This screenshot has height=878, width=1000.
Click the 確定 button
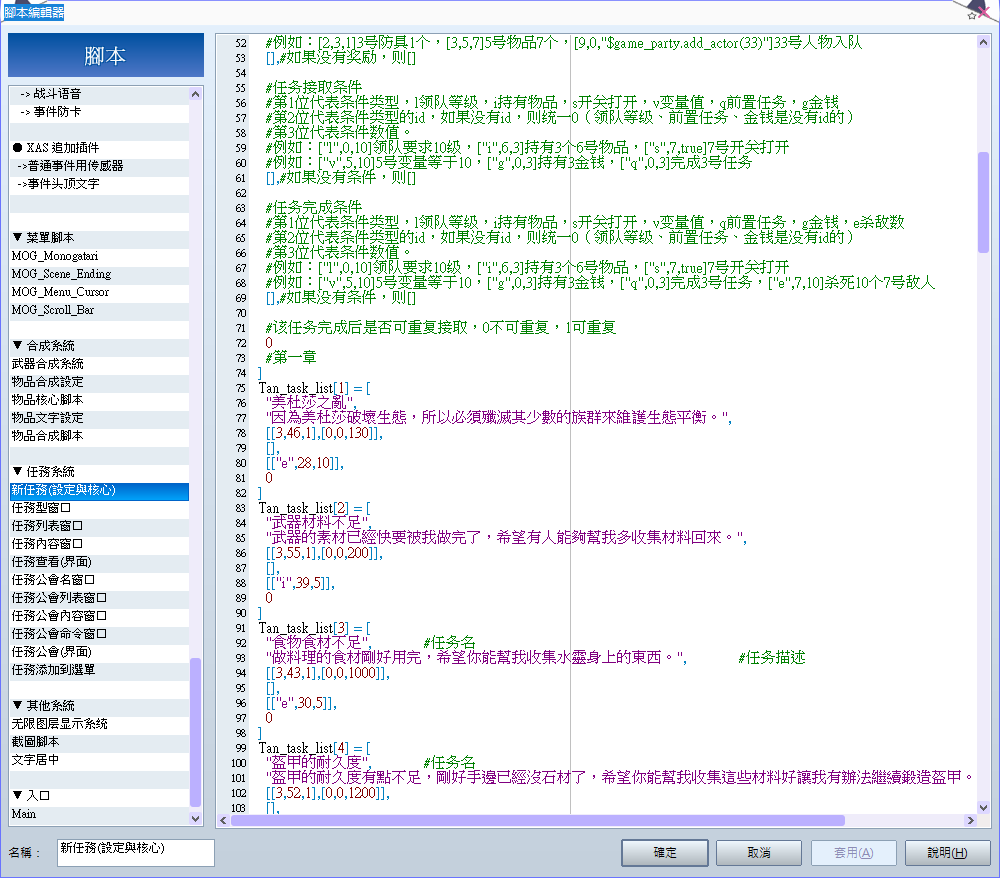(x=665, y=852)
